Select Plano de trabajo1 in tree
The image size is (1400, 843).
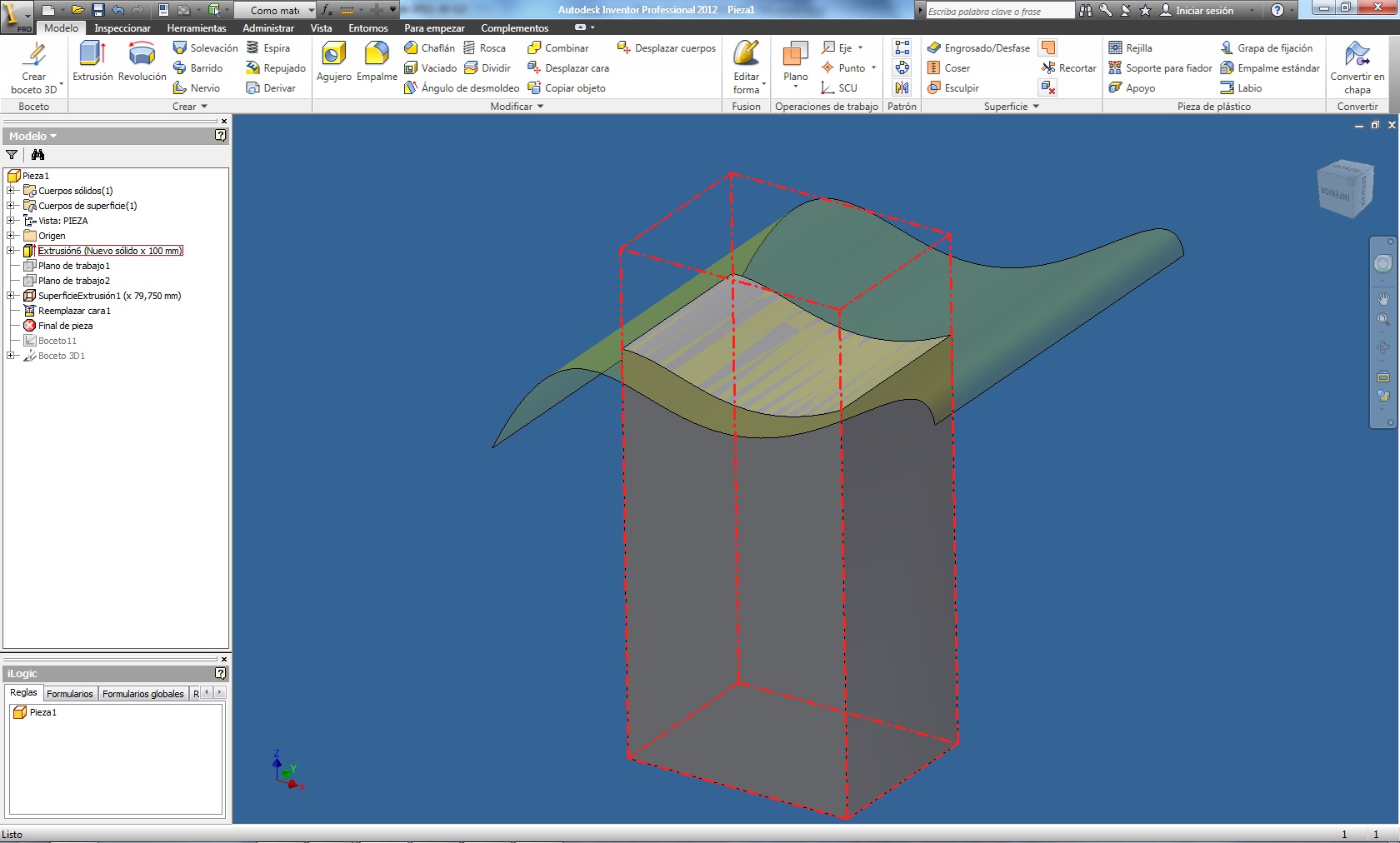pos(67,266)
